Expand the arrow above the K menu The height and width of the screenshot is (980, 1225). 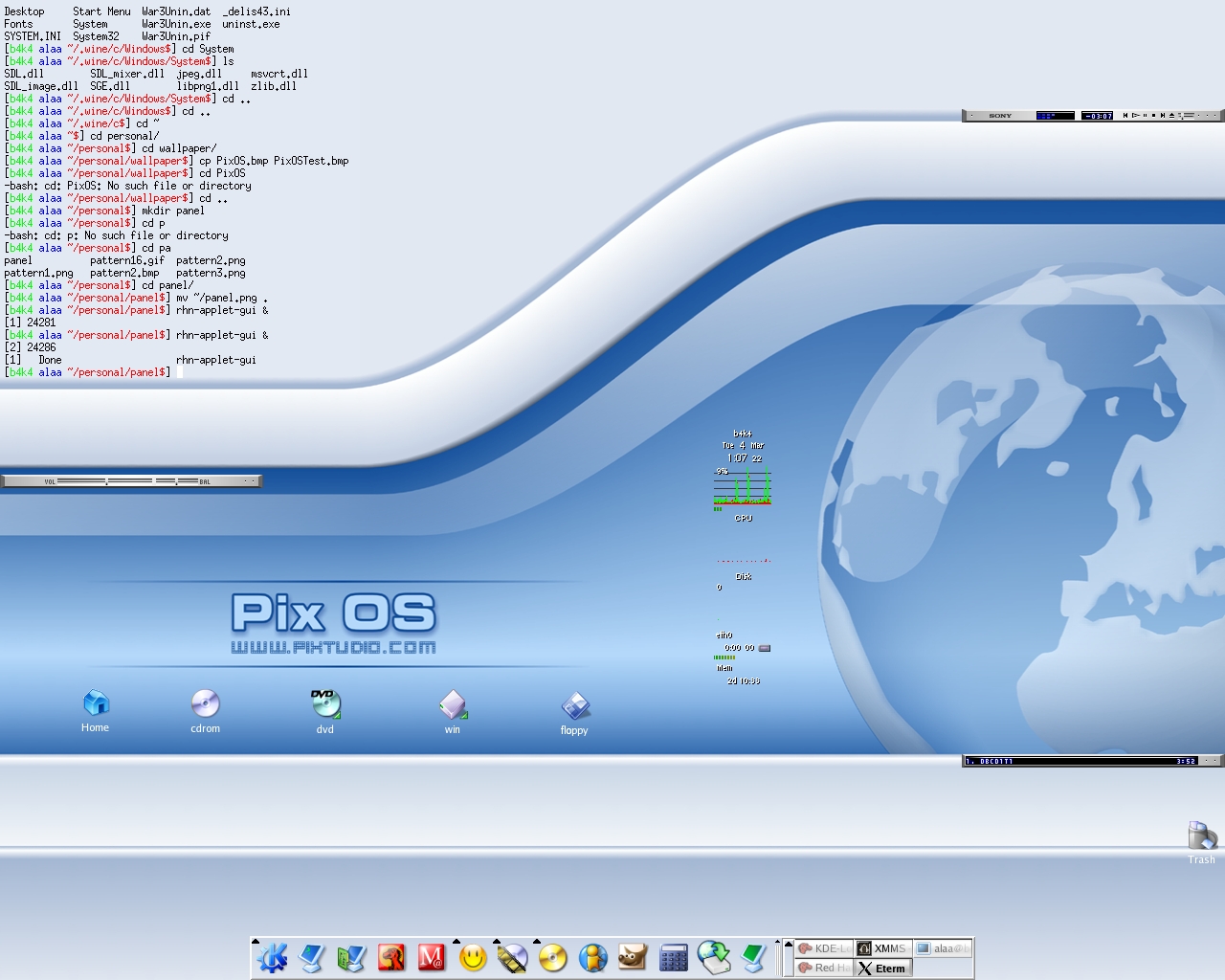(x=256, y=942)
